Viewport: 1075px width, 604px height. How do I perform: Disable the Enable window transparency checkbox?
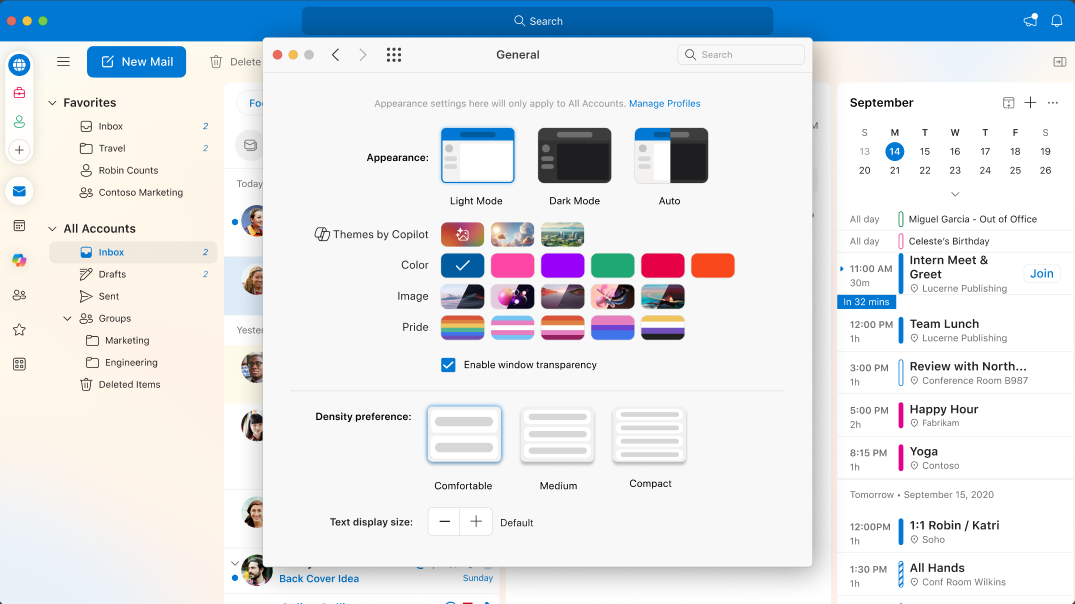(449, 365)
